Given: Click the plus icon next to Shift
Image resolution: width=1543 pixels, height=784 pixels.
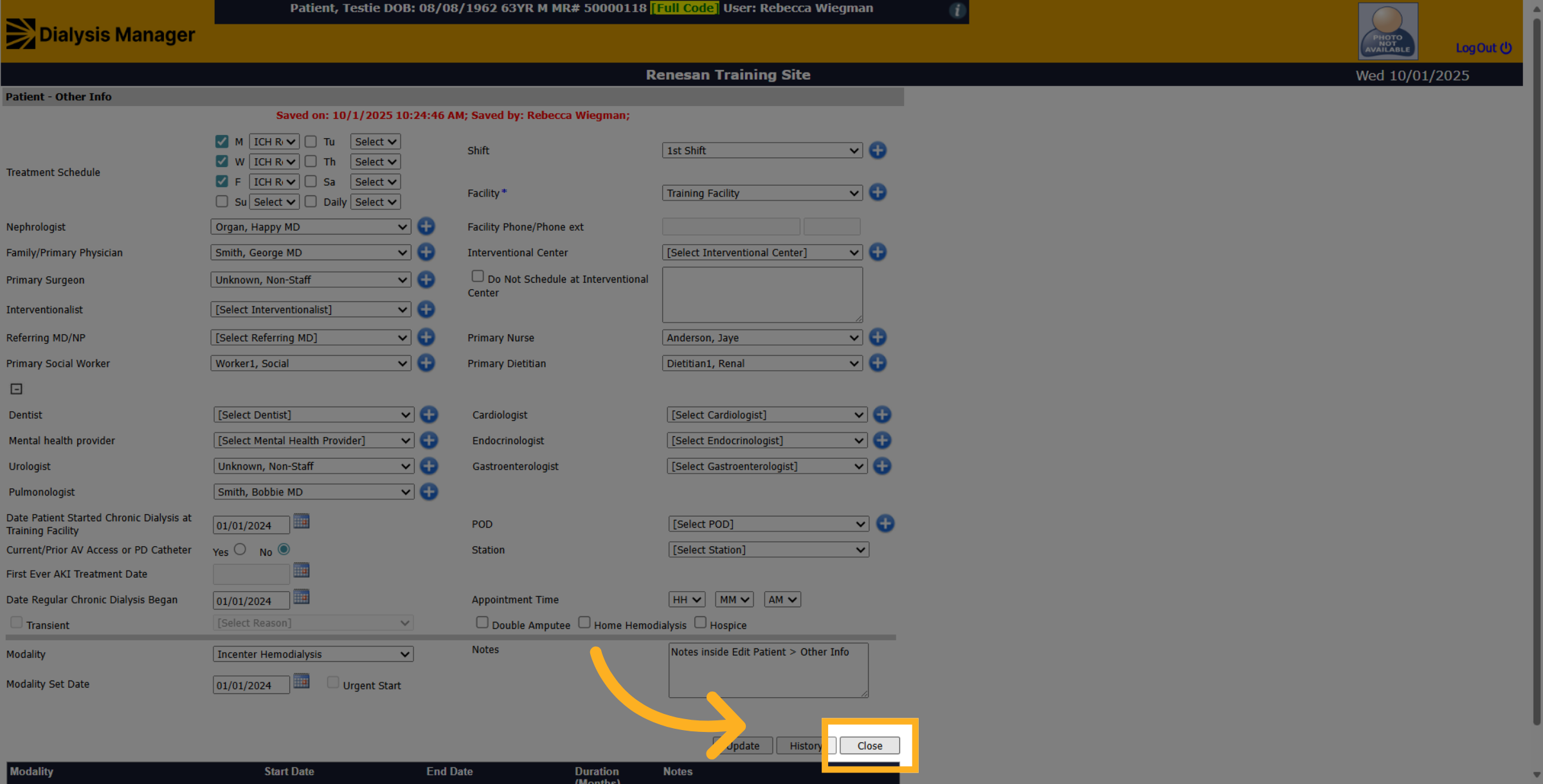Looking at the screenshot, I should click(878, 150).
